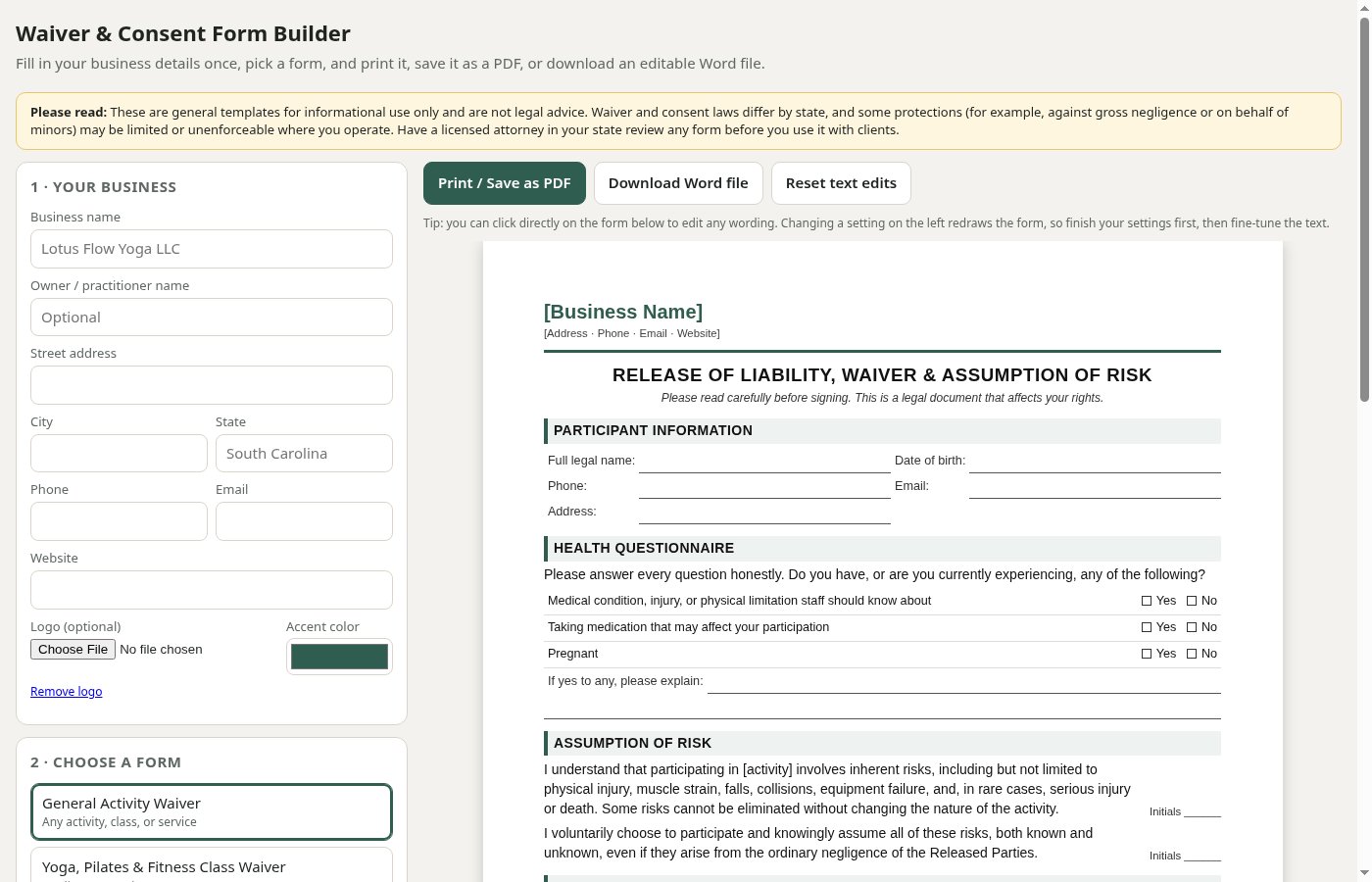Click the 'If yes to any, please explain' line
The image size is (1372, 882).
[964, 682]
